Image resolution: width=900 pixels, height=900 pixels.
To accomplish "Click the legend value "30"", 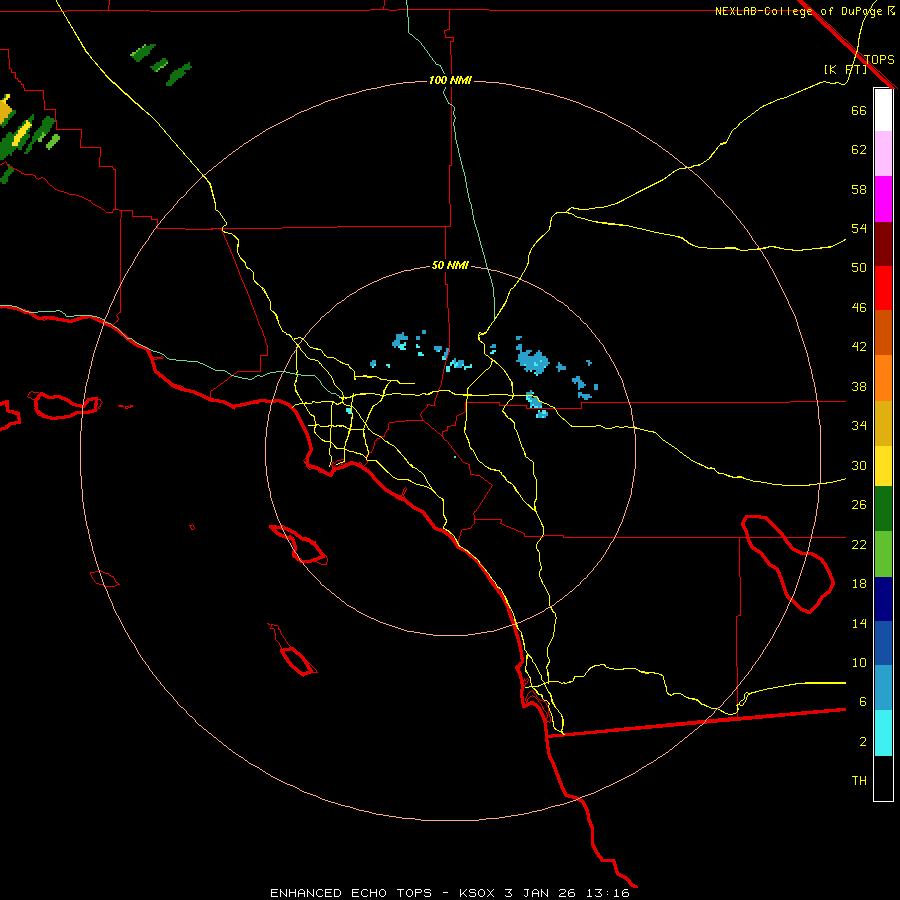I will click(x=859, y=465).
